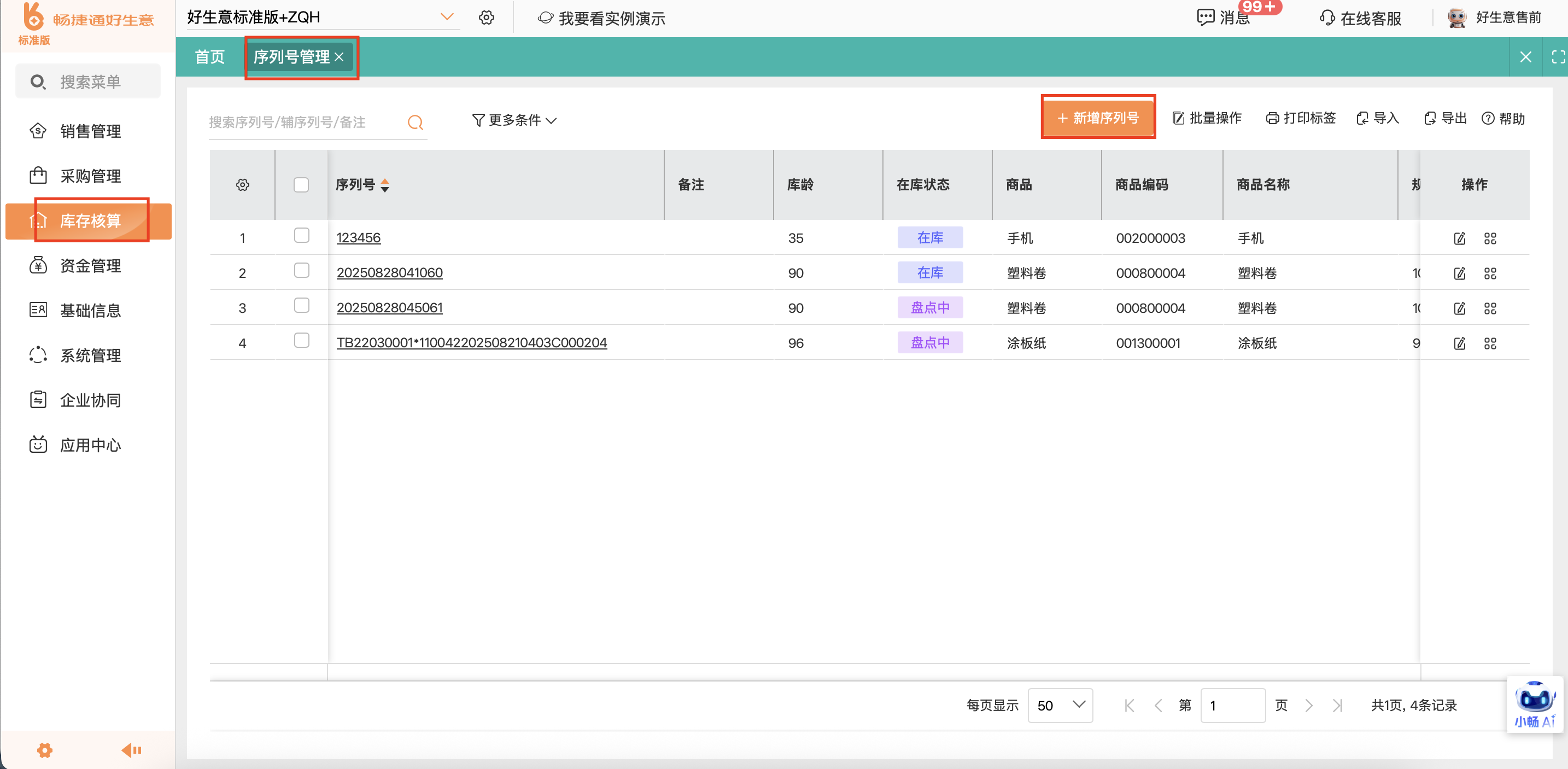The image size is (1568, 769).
Task: Expand the 更多条件 filter dropdown
Action: point(514,120)
